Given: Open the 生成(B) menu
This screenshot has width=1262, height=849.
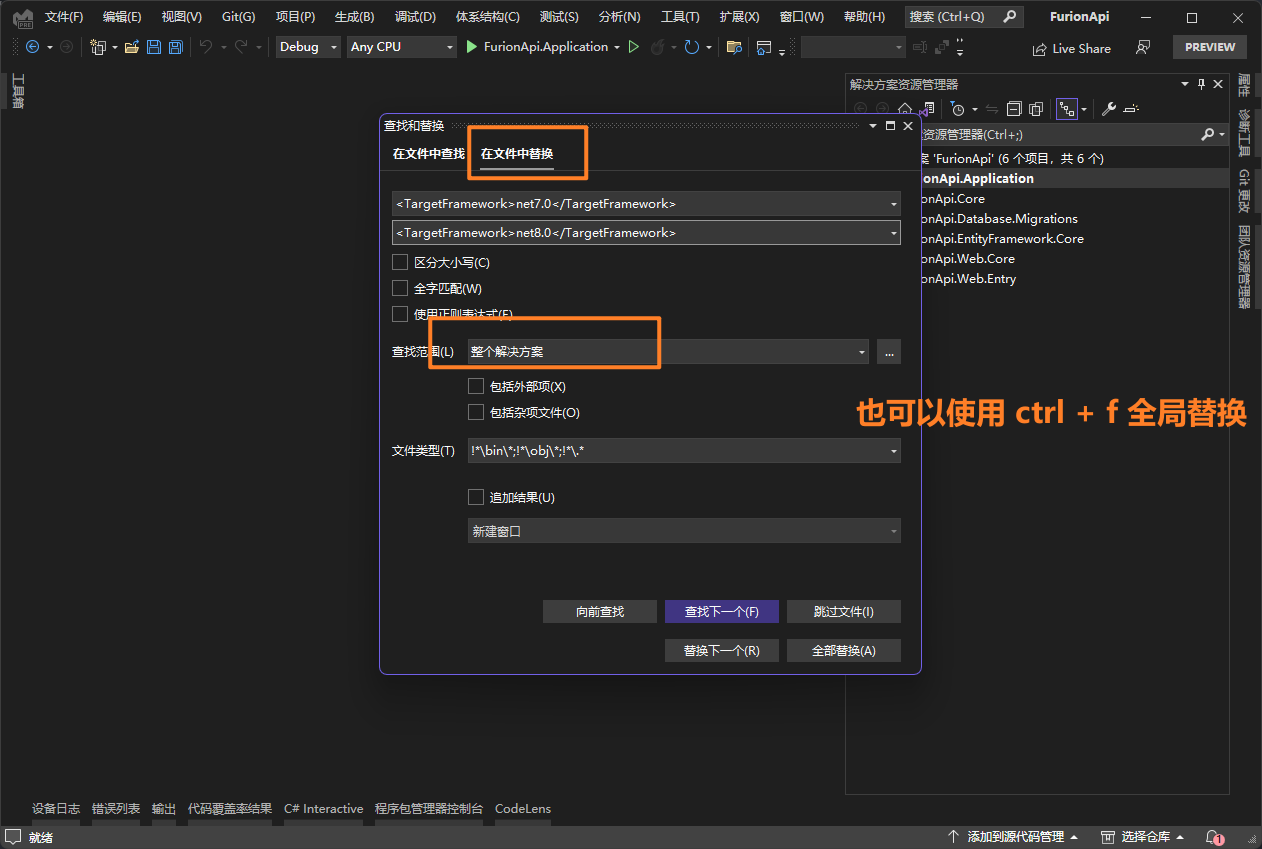Looking at the screenshot, I should pos(354,17).
